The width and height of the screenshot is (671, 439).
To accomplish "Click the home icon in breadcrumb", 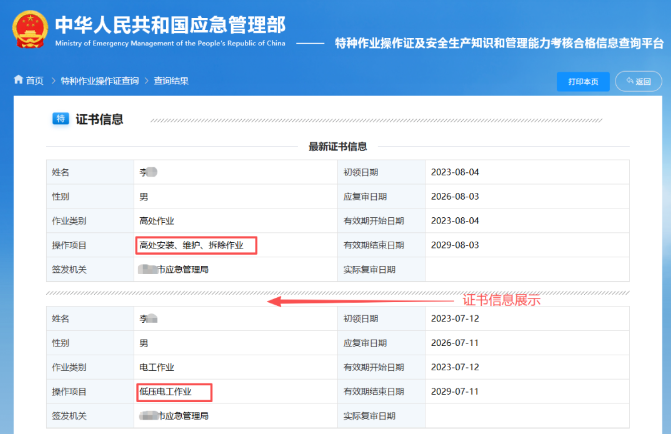I will pyautogui.click(x=18, y=81).
